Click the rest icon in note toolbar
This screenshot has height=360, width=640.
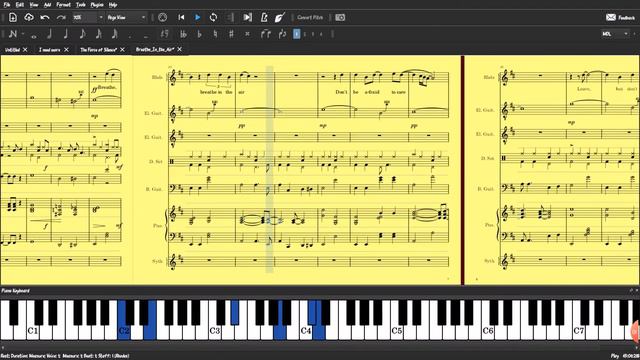(164, 34)
